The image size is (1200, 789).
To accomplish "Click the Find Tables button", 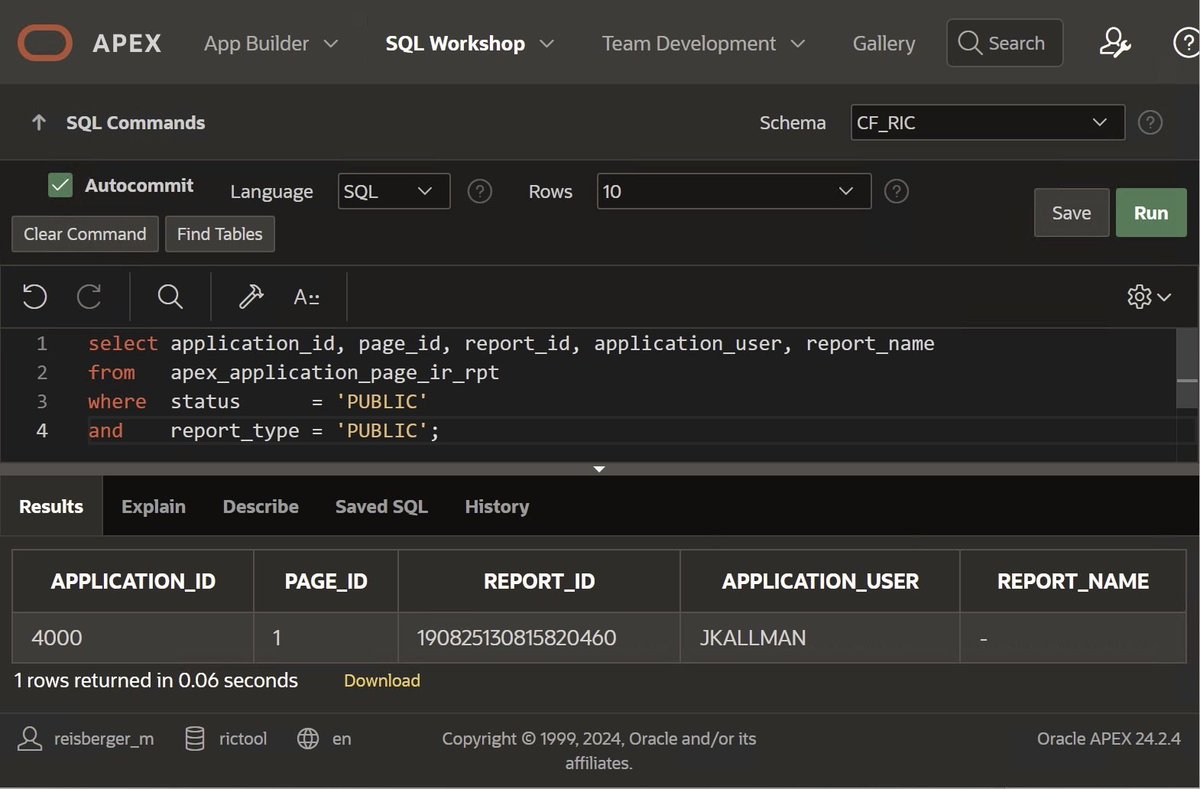I will point(220,234).
